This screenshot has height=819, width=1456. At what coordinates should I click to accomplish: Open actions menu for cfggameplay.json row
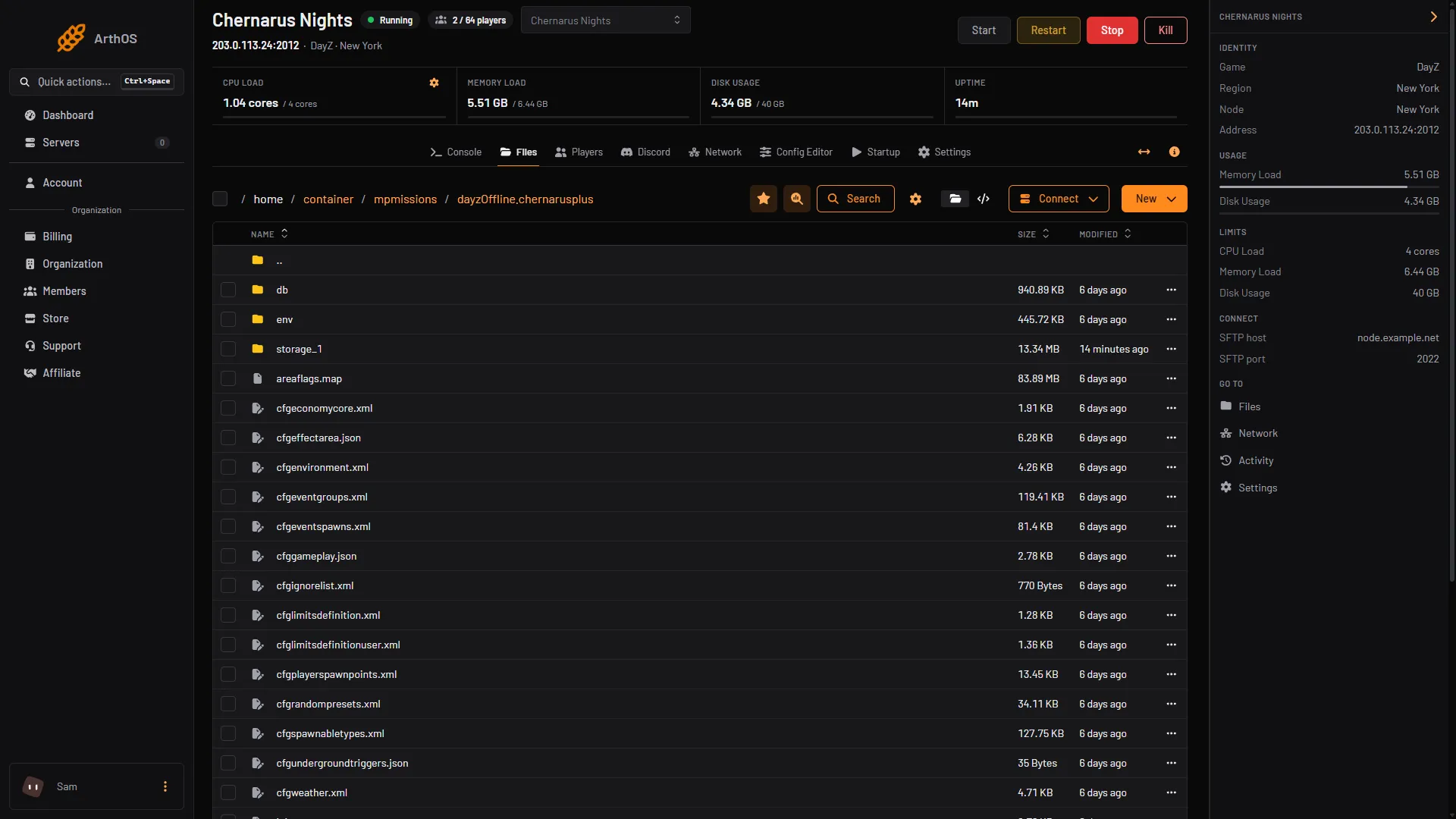[1171, 556]
